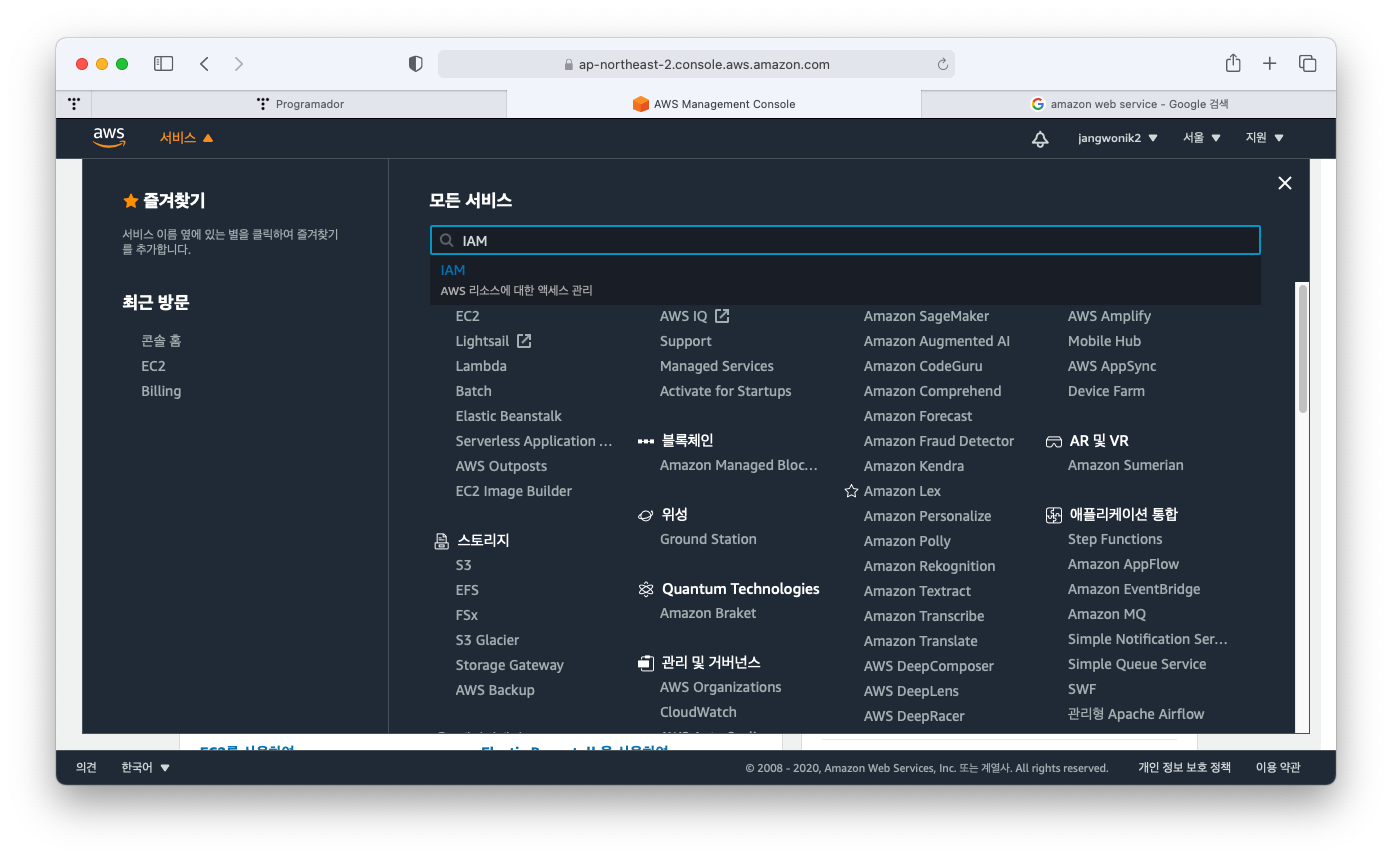Go back with the Safari back arrow
Viewport: 1392px width, 859px height.
click(204, 64)
